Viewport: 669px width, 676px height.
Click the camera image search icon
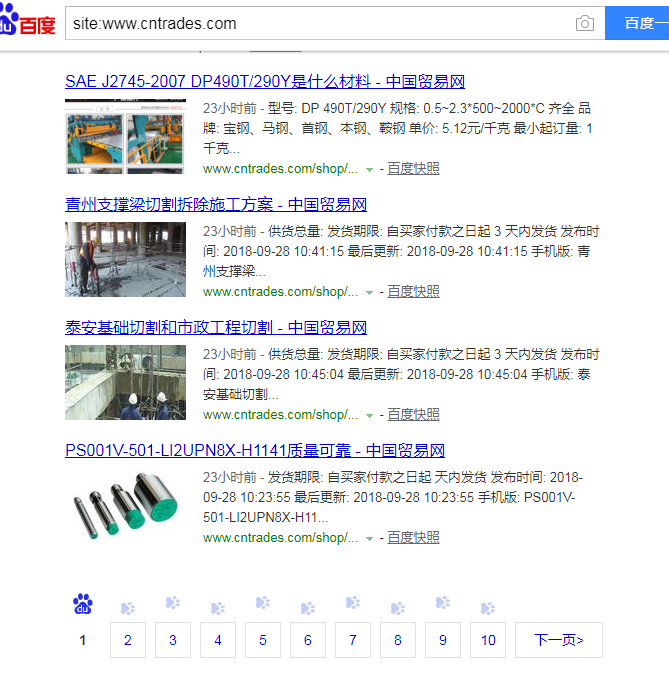(x=584, y=23)
